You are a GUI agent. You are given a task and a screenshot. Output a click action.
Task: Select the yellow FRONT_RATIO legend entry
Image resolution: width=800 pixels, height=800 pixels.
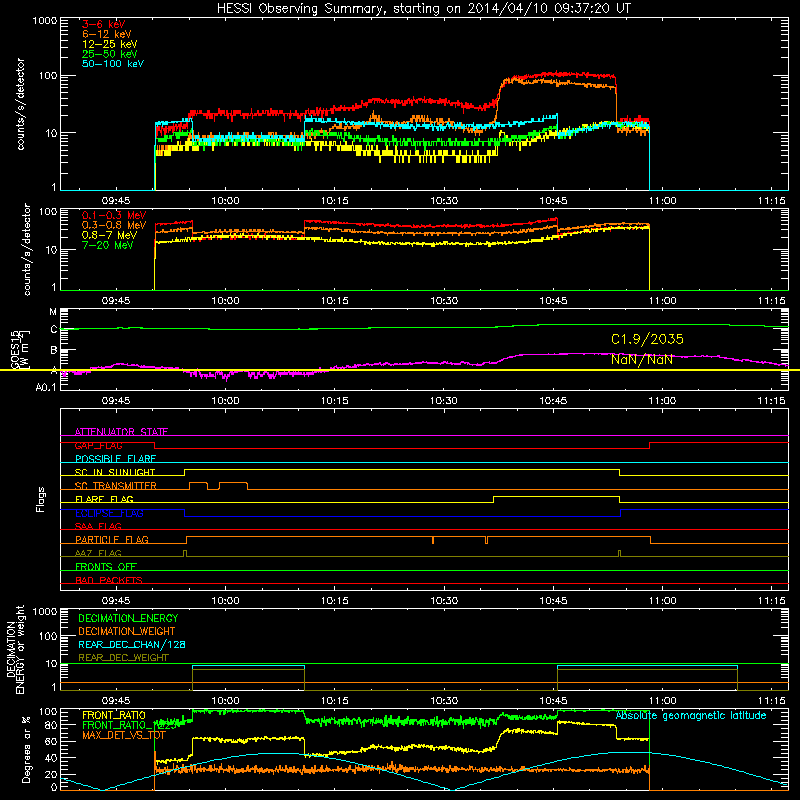tap(114, 715)
